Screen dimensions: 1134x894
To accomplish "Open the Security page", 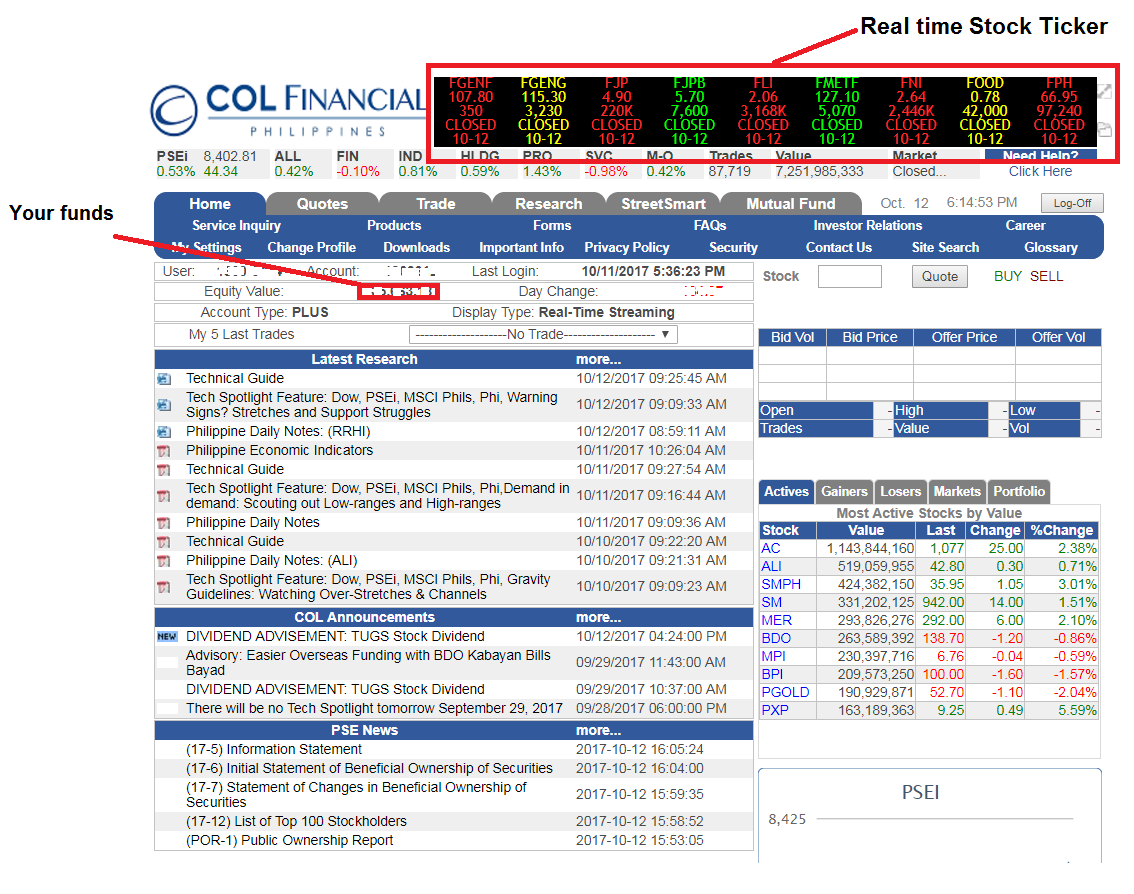I will click(x=733, y=247).
